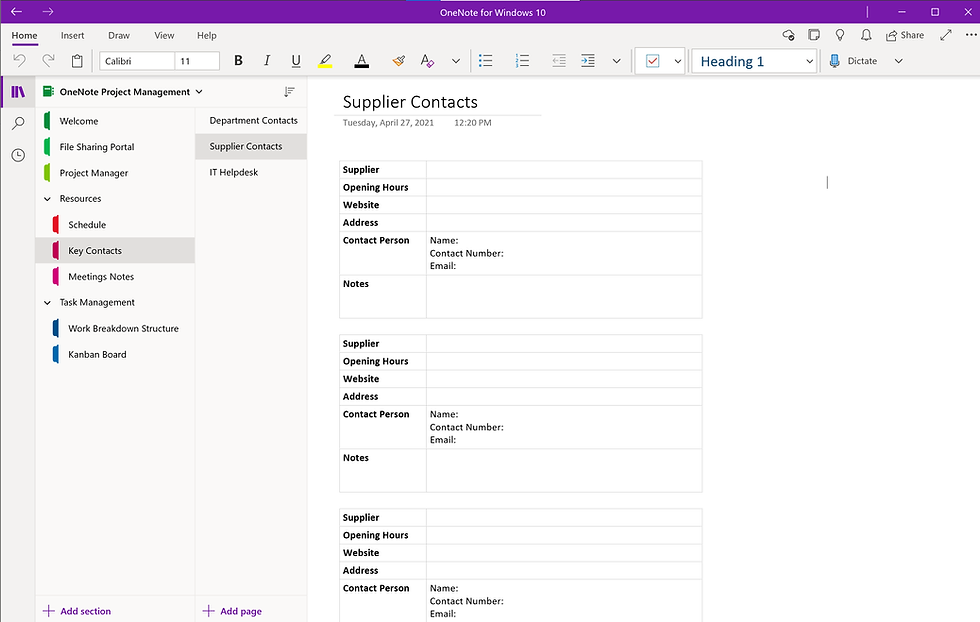Click the Share button
The image size is (980, 622).
pos(905,36)
